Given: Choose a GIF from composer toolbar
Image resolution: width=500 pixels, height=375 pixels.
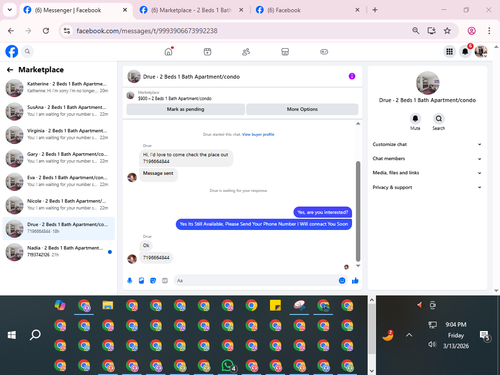Looking at the screenshot, I should pyautogui.click(x=165, y=281).
